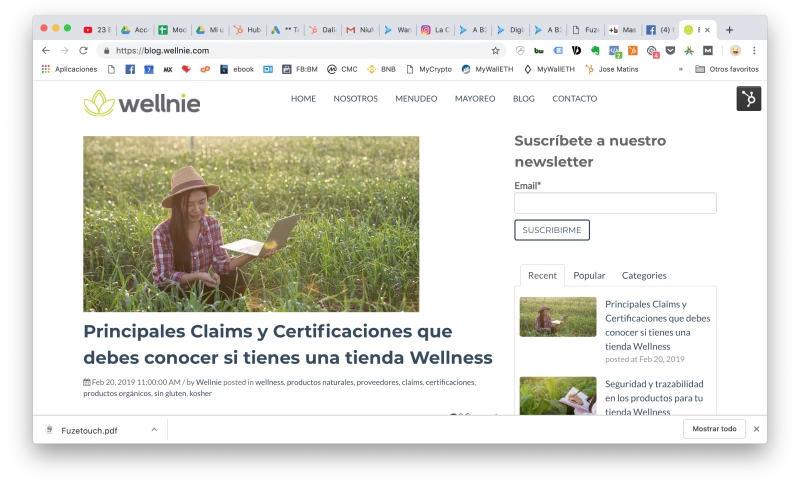Viewport: 800px width, 480px height.
Task: Open the MyCrypto bookmark
Action: 429,69
